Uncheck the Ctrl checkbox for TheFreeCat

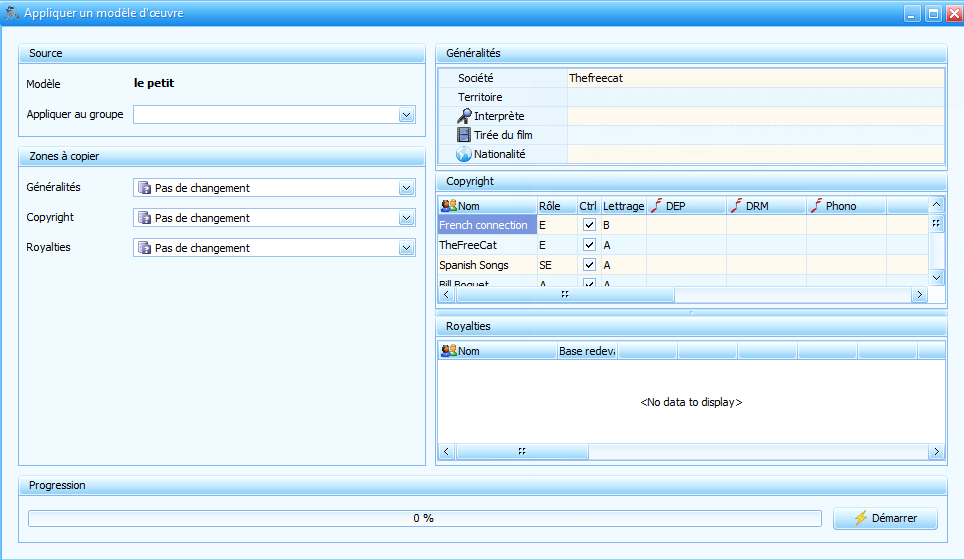click(589, 245)
